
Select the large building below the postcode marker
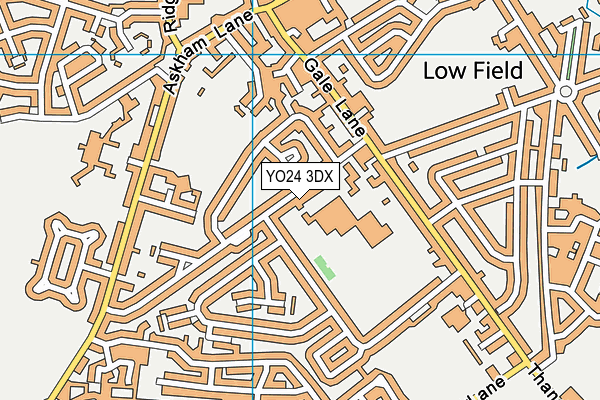347,222
